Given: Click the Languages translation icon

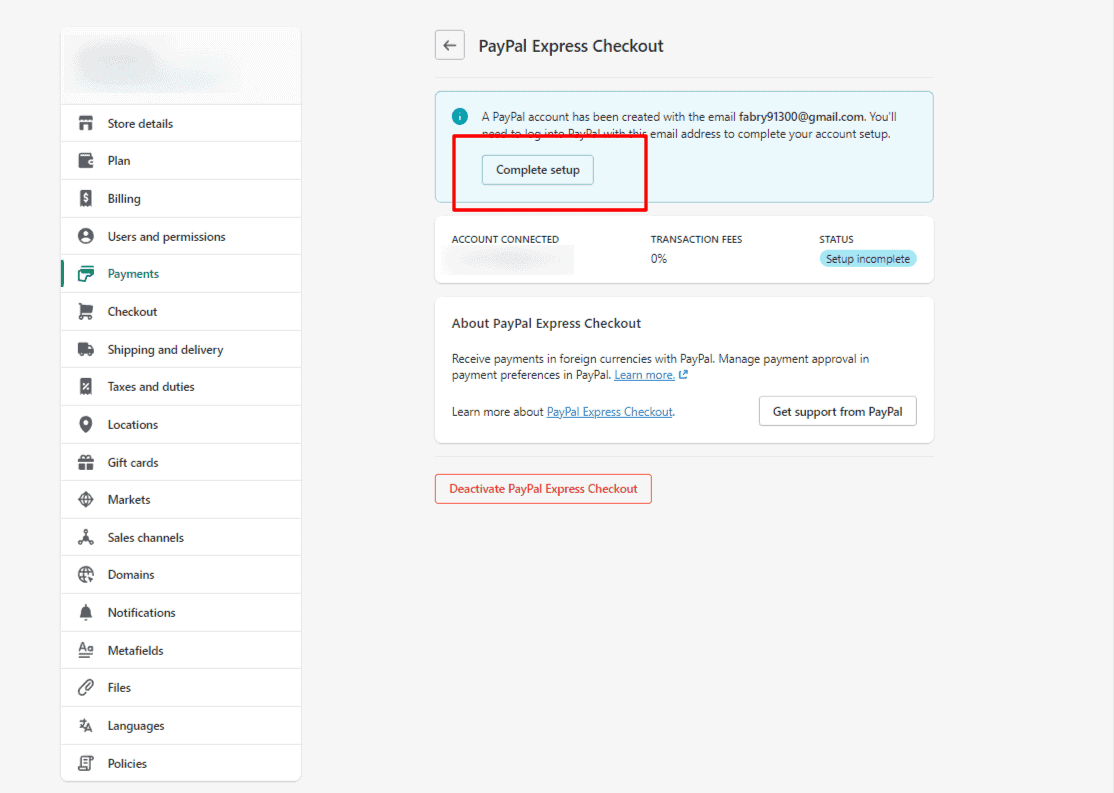Looking at the screenshot, I should tap(88, 724).
